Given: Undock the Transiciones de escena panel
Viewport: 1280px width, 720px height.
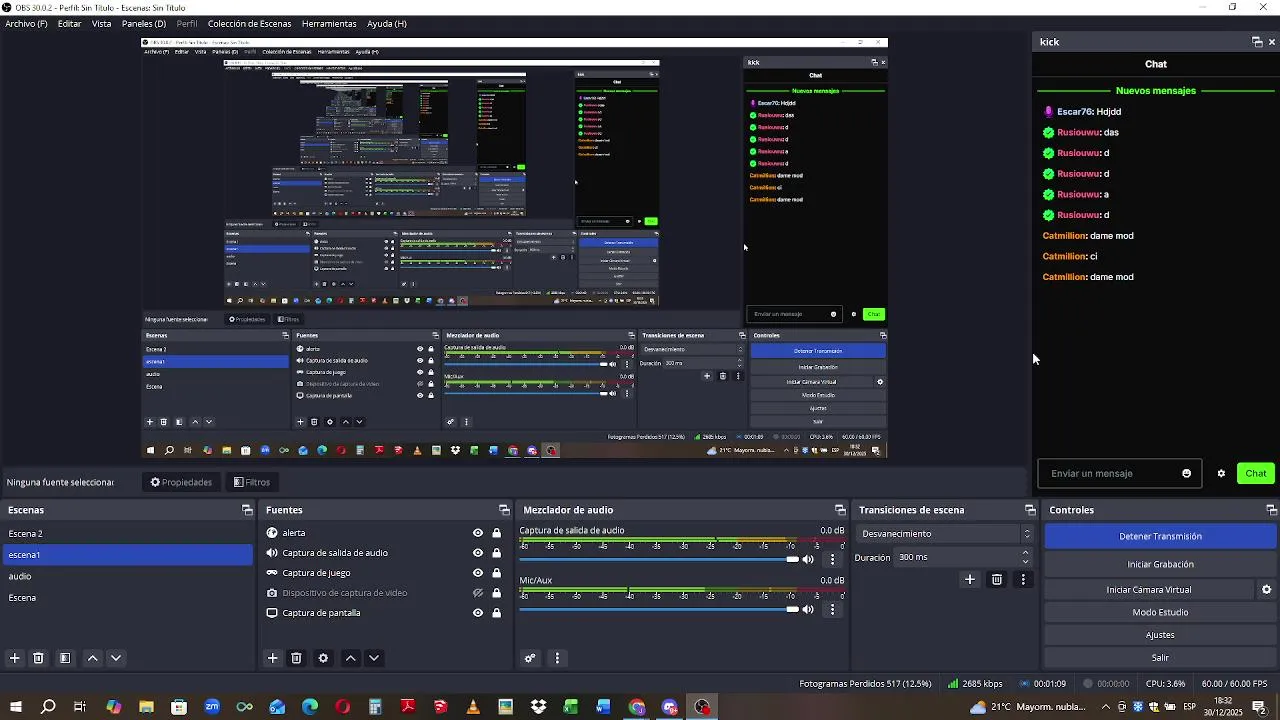Looking at the screenshot, I should pos(1030,510).
